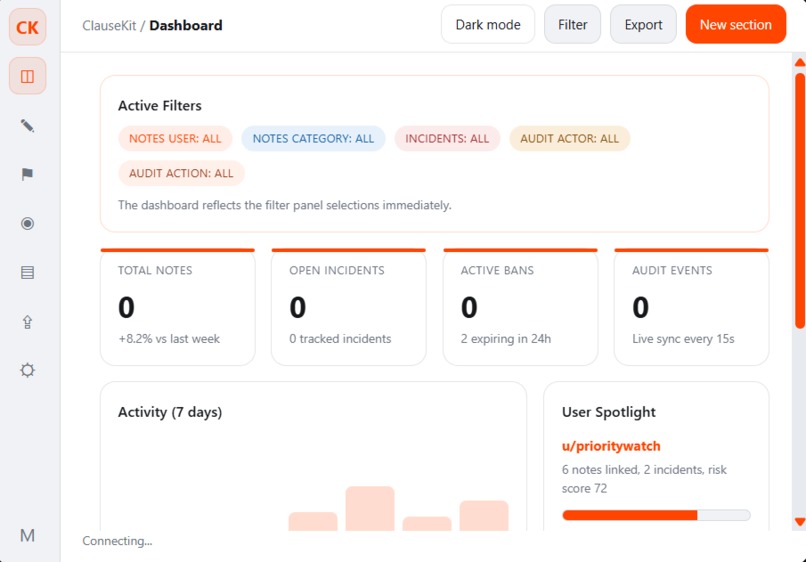Click the '2 expiring in 24h' text
This screenshot has height=562, width=806.
point(505,339)
